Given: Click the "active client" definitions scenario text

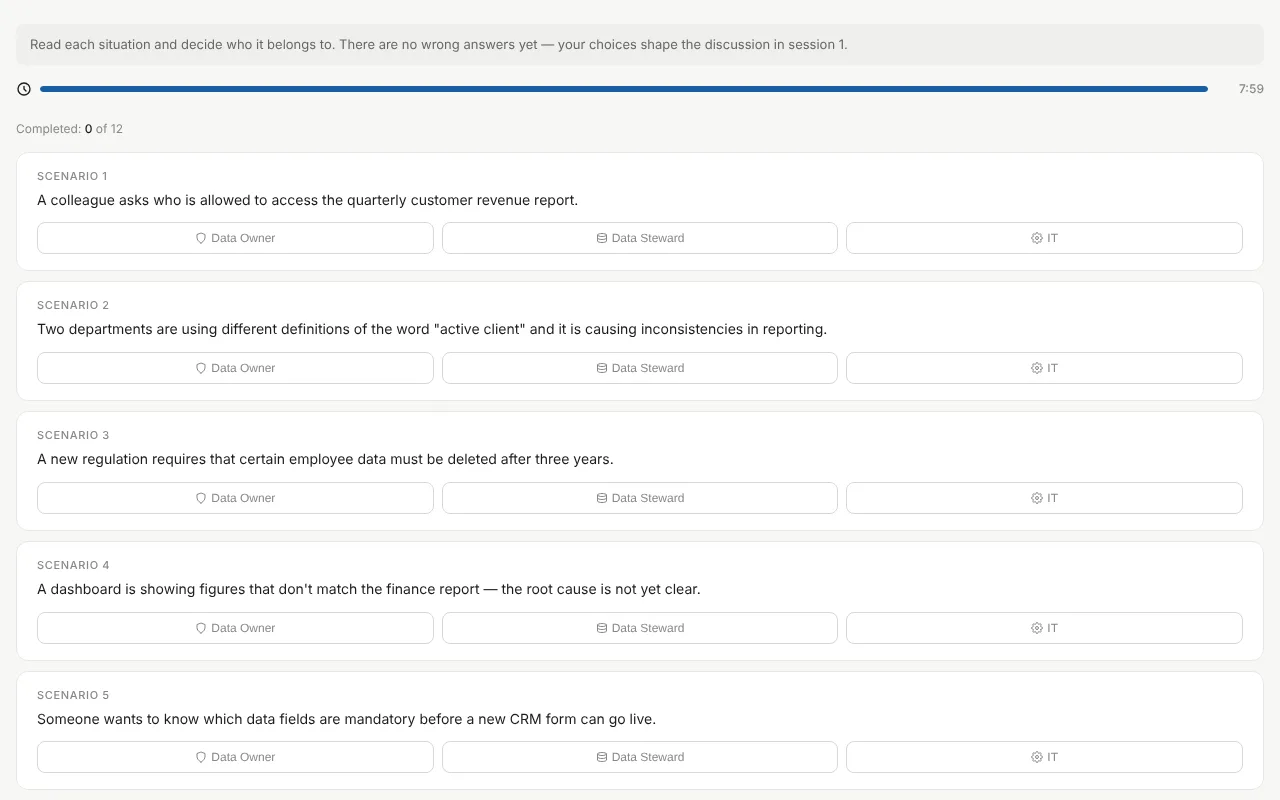Looking at the screenshot, I should click(432, 329).
